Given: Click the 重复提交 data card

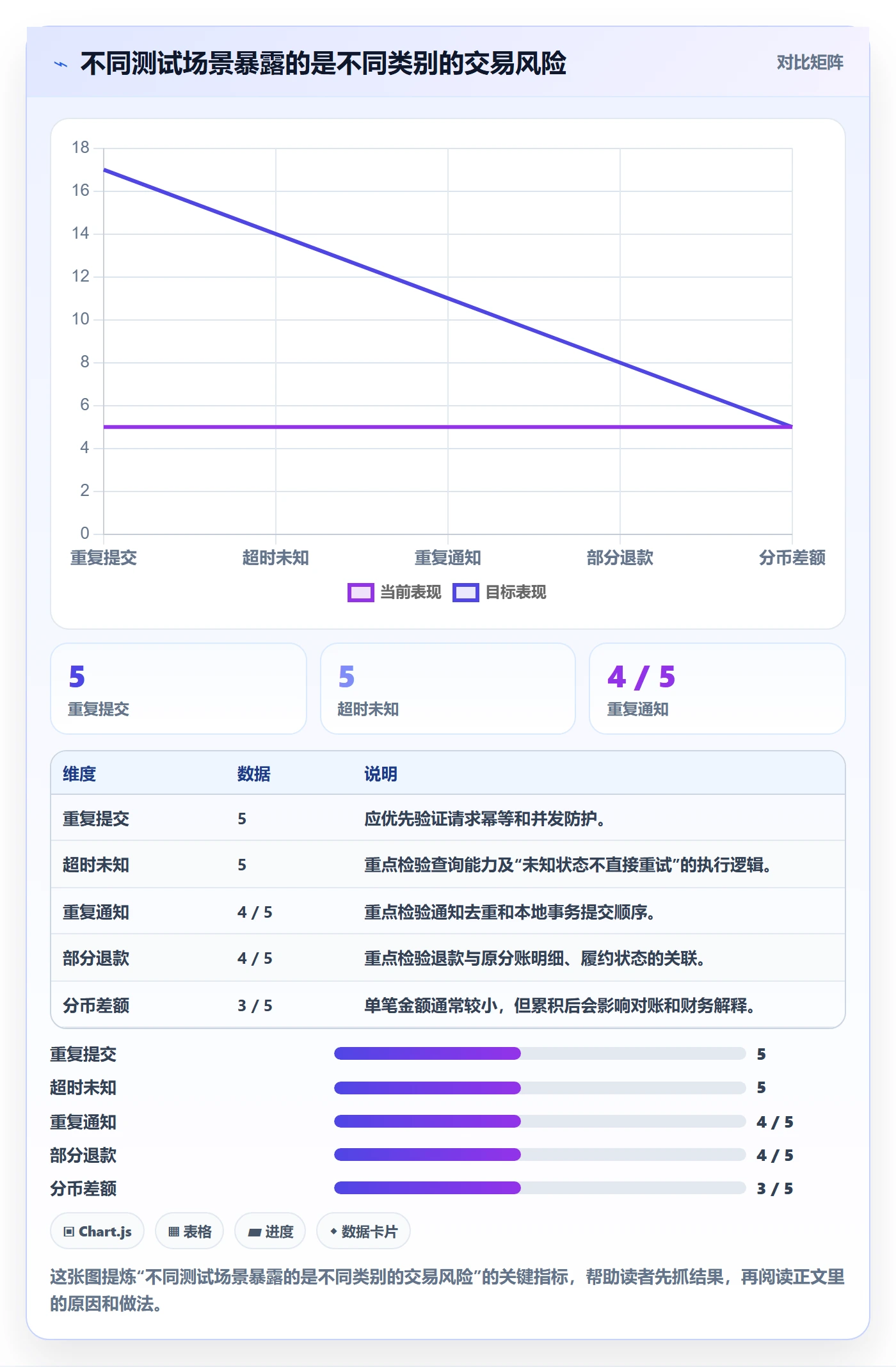Looking at the screenshot, I should [179, 689].
